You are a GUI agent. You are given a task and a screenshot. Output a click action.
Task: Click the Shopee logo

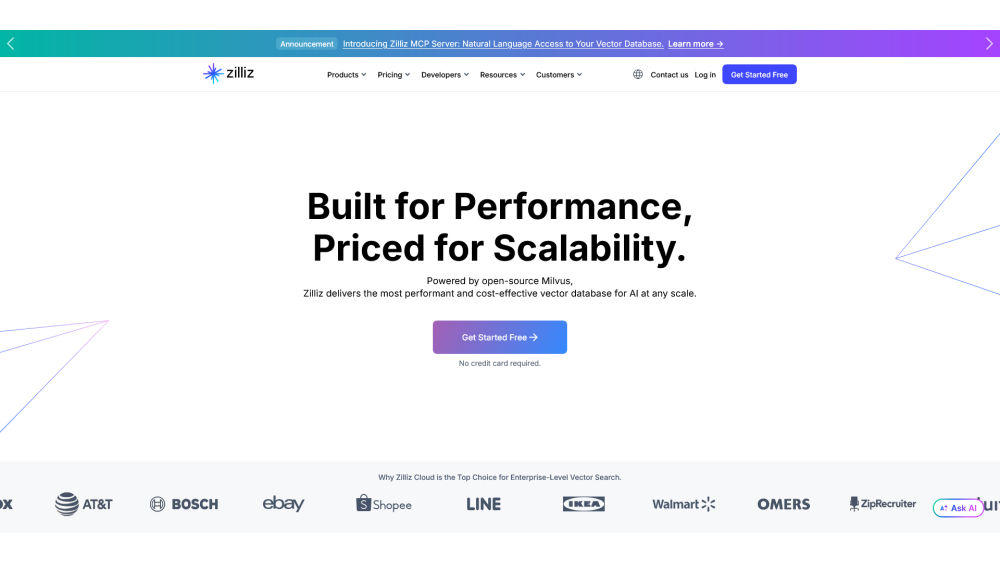coord(384,504)
